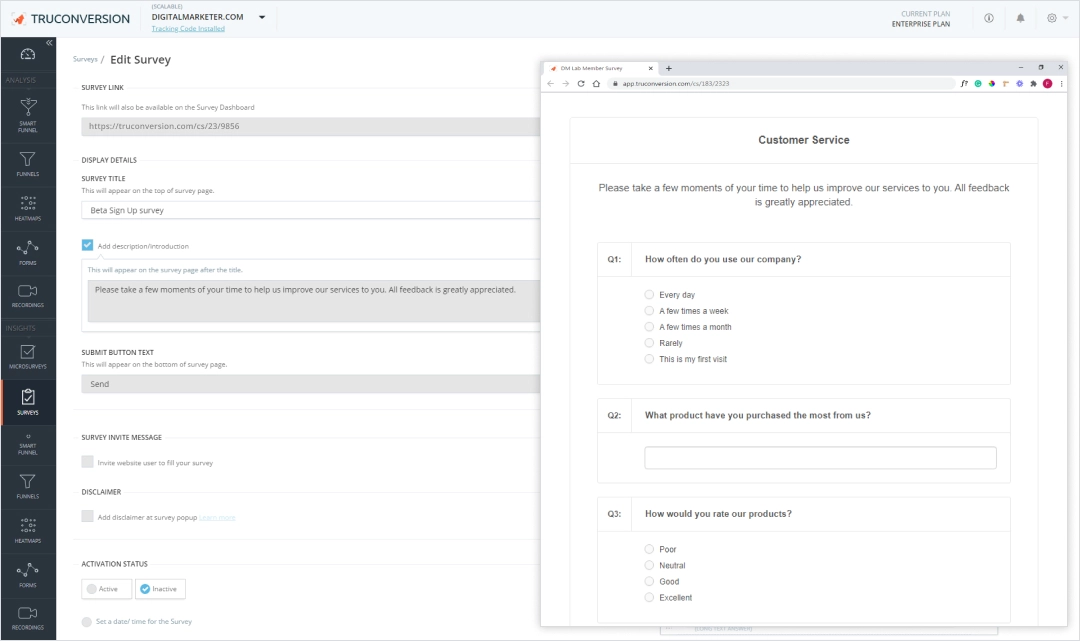Select the DM Lab Member Survey browser tab
This screenshot has height=641, width=1080.
591,68
